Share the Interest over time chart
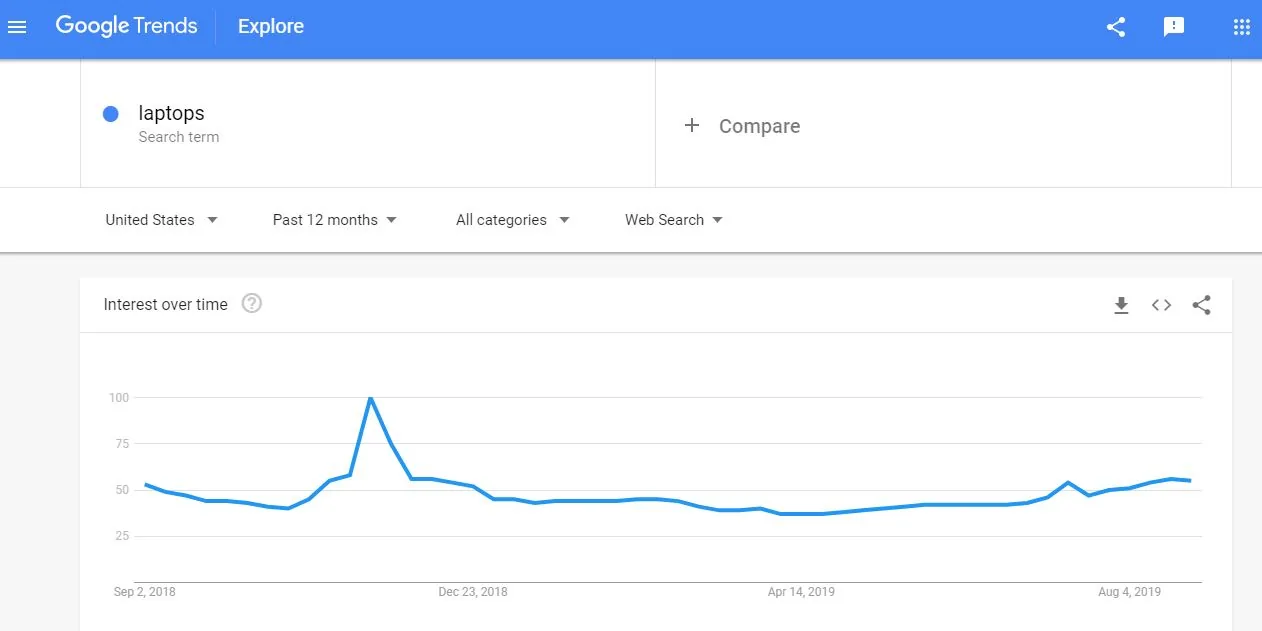Viewport: 1262px width, 631px height. pos(1201,305)
